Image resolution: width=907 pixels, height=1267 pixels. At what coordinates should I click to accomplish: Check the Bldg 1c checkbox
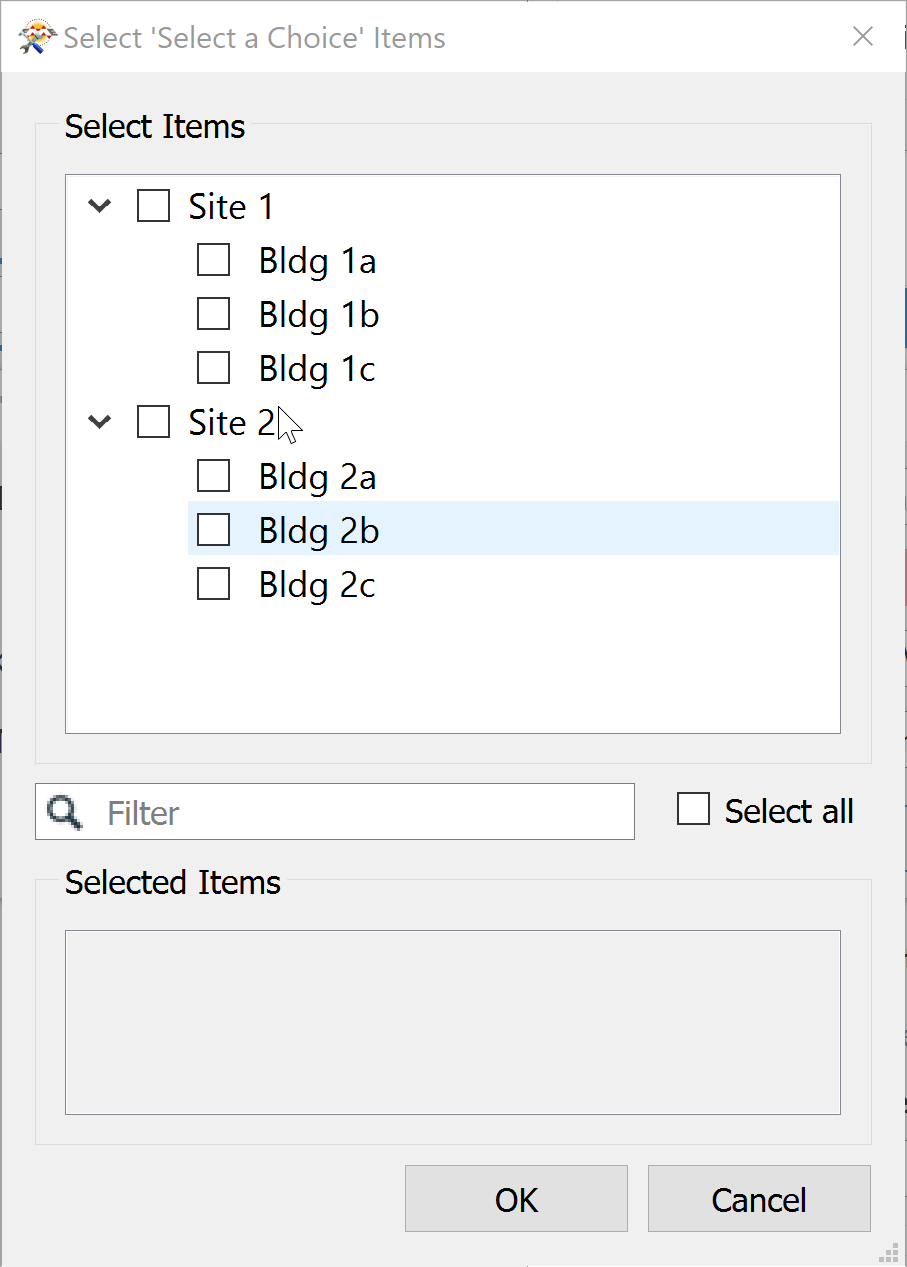point(213,367)
